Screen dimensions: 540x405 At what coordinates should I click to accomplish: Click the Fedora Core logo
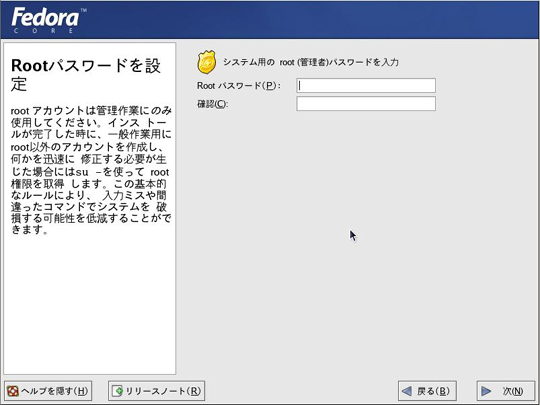pyautogui.click(x=49, y=20)
